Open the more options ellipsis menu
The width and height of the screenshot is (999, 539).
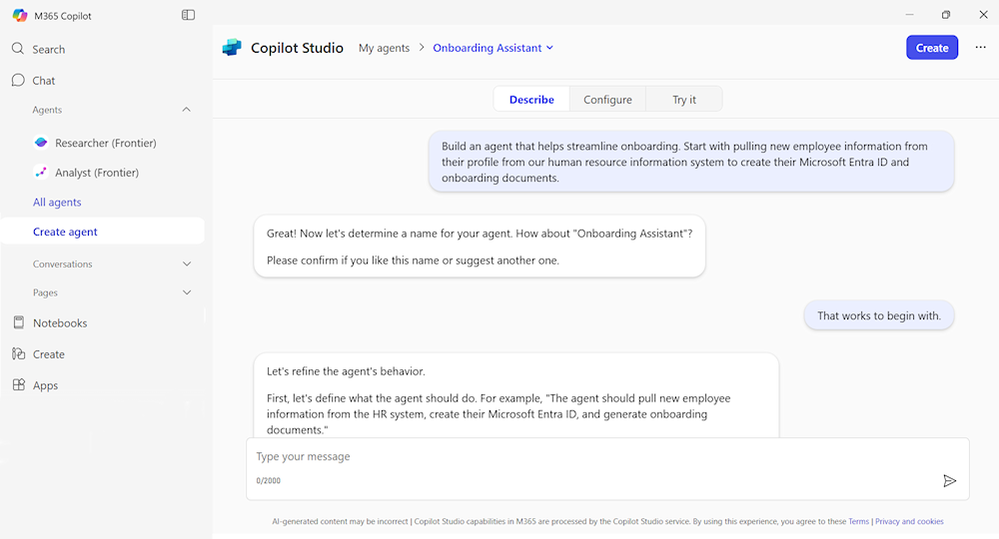(980, 47)
